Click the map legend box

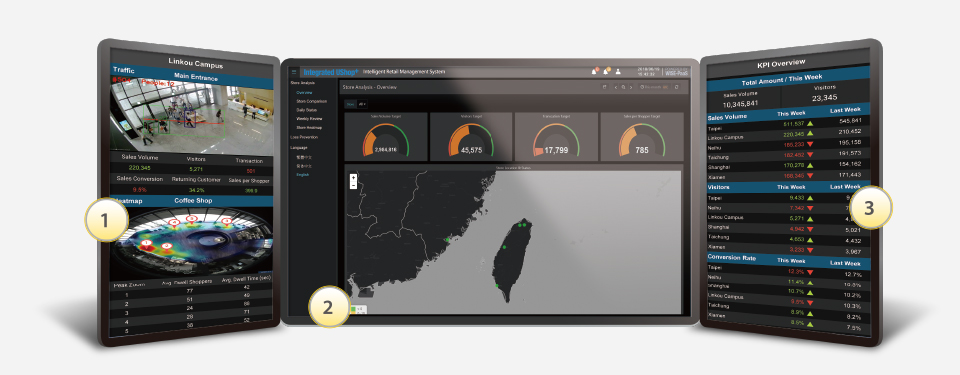[x=359, y=309]
